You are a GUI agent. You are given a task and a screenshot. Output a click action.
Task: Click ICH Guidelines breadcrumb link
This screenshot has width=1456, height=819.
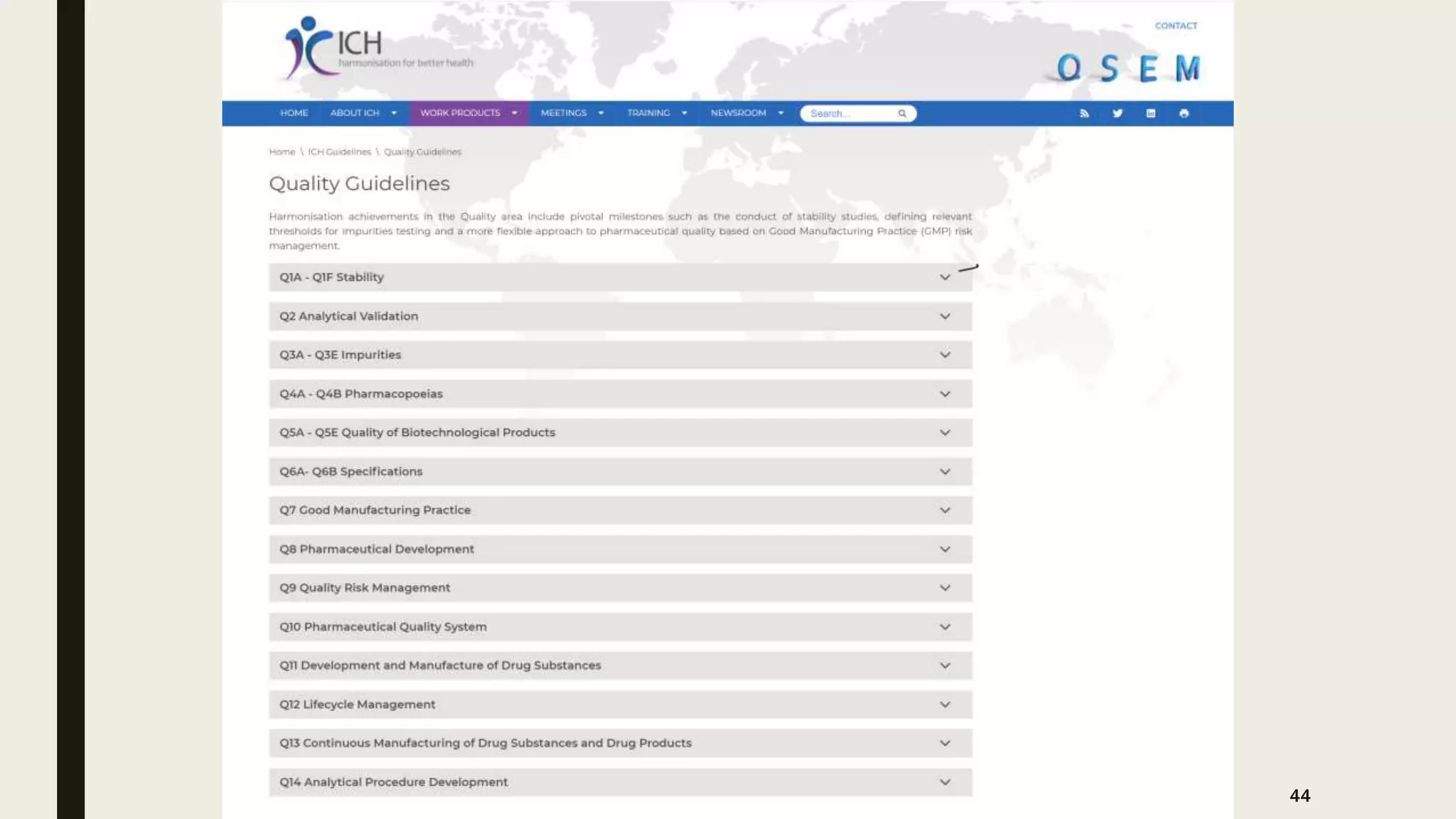[x=339, y=152]
